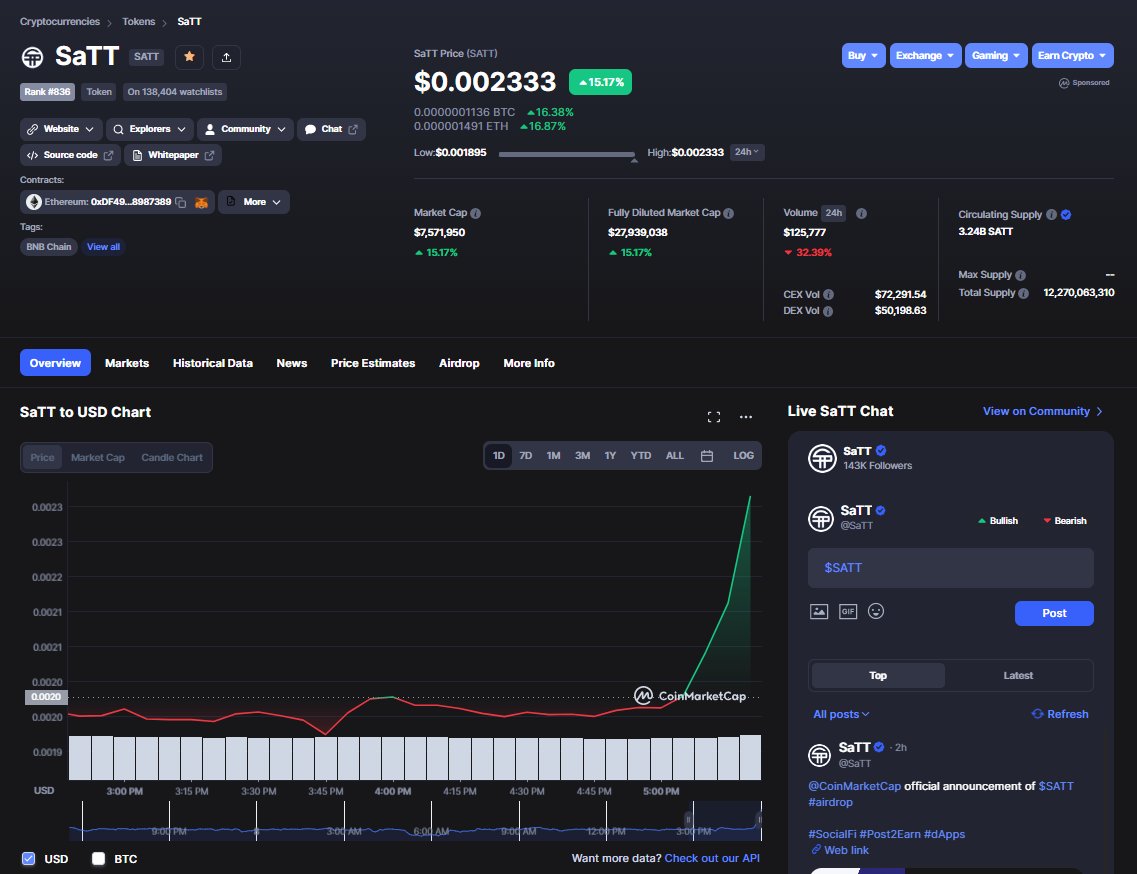
Task: Check the BTC currency checkbox
Action: pos(99,859)
